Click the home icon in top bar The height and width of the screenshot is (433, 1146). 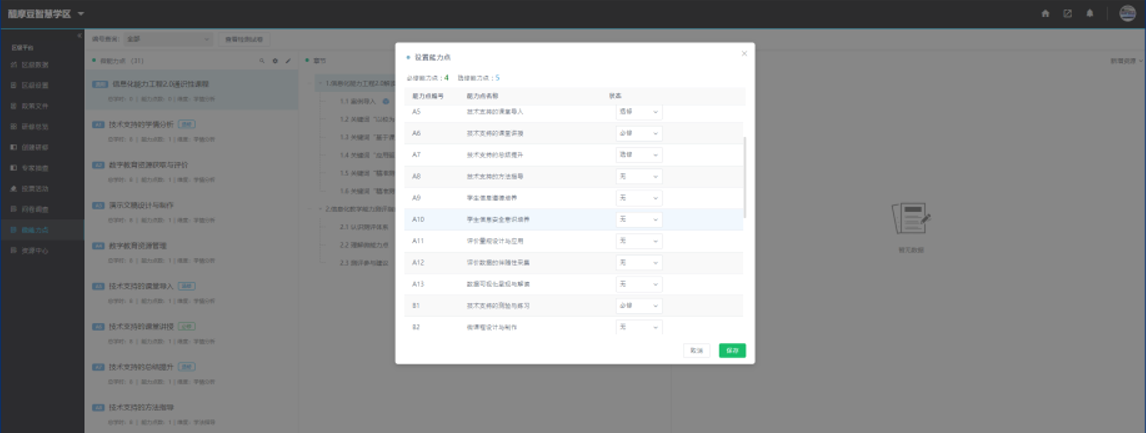(x=1045, y=13)
